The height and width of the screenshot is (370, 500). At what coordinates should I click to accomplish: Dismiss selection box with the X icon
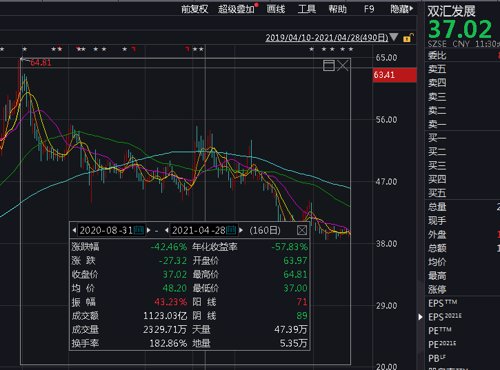point(342,65)
